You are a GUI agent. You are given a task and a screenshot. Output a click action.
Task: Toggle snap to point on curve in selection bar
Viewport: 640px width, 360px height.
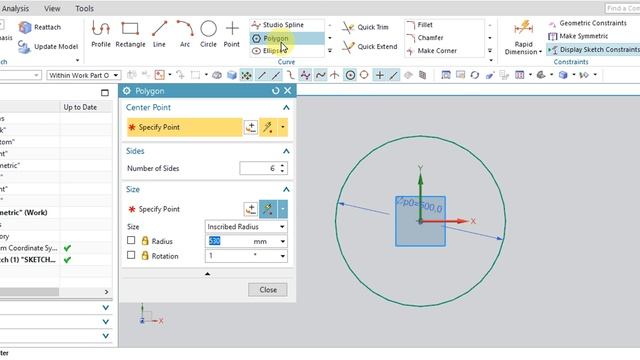pos(393,75)
